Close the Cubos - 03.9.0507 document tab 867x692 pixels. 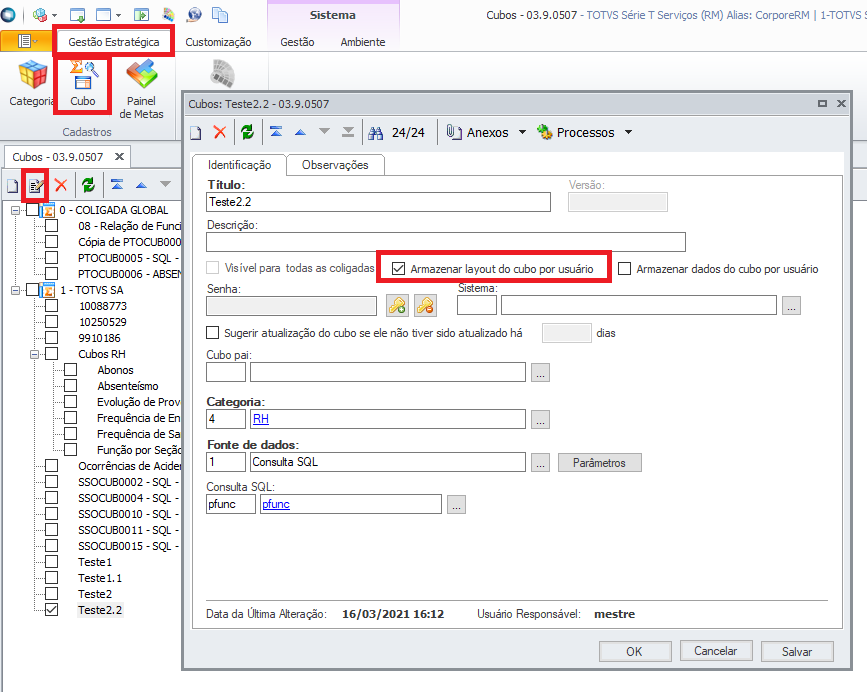(119, 157)
